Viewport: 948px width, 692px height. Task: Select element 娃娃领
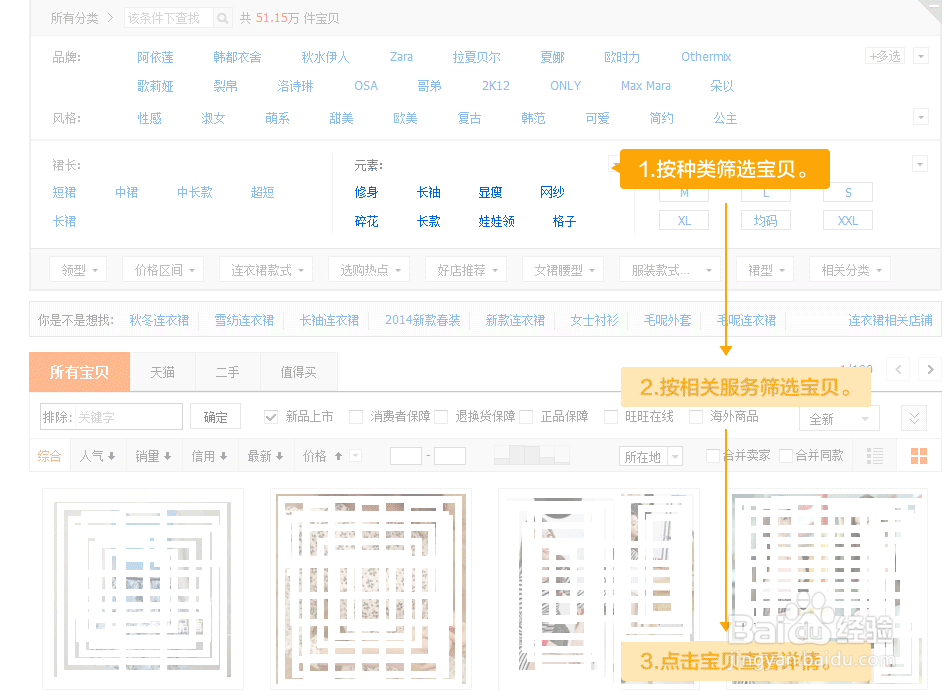click(496, 221)
